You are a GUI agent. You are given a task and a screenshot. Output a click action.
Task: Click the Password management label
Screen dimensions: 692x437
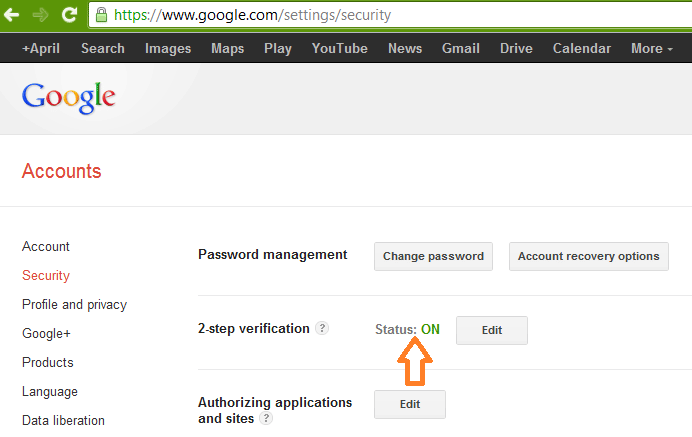(x=273, y=255)
